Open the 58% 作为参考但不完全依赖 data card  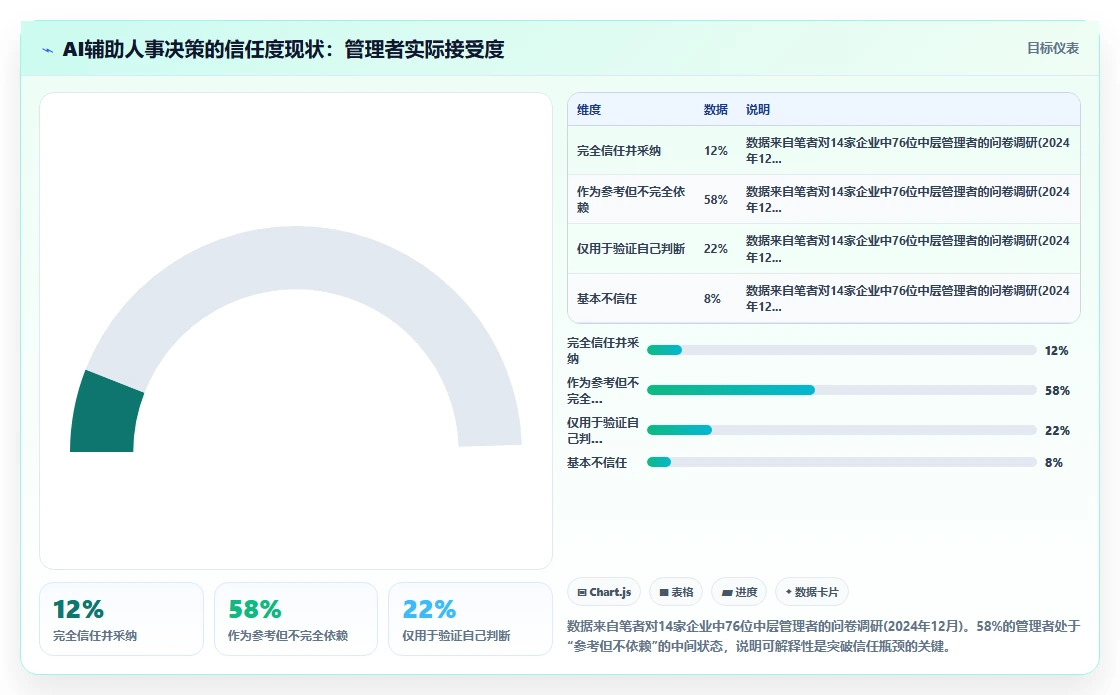296,619
